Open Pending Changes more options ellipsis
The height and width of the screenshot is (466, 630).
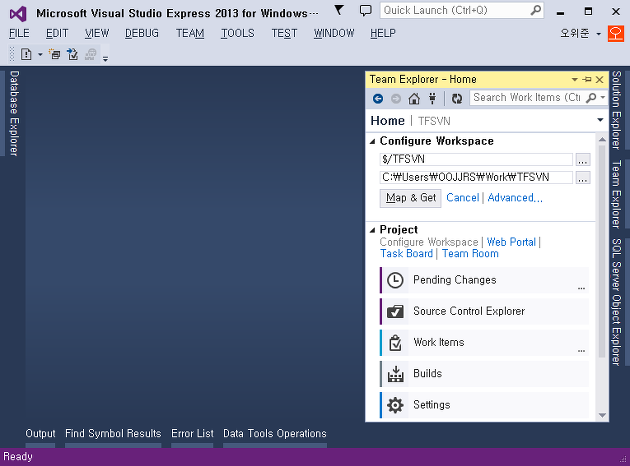(x=581, y=288)
